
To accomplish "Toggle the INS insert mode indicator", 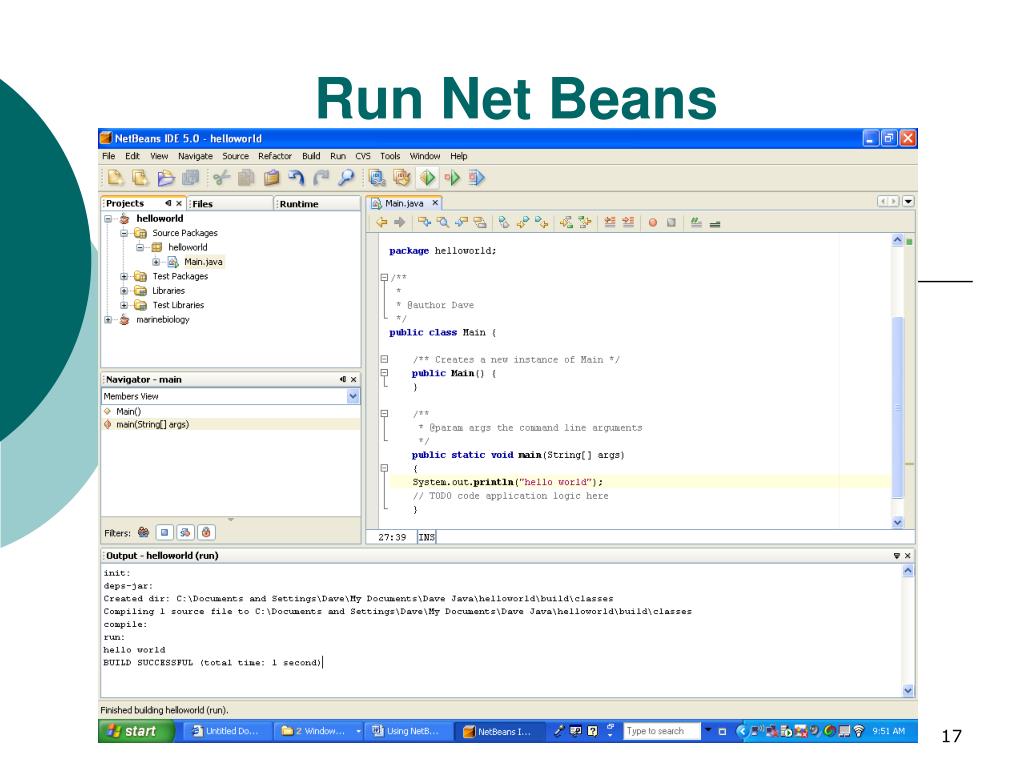I will (426, 537).
